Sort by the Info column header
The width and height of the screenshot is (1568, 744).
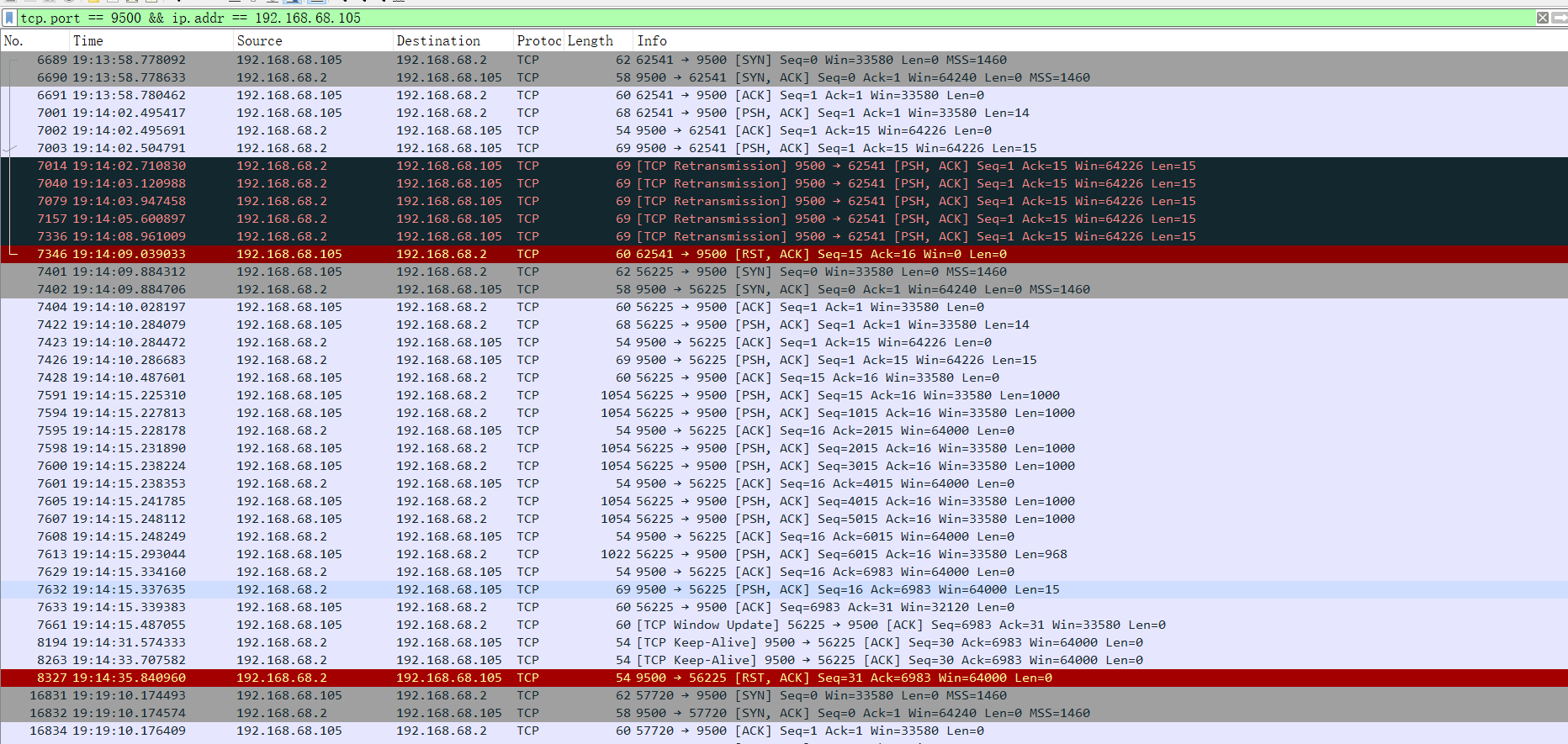[x=1100, y=40]
